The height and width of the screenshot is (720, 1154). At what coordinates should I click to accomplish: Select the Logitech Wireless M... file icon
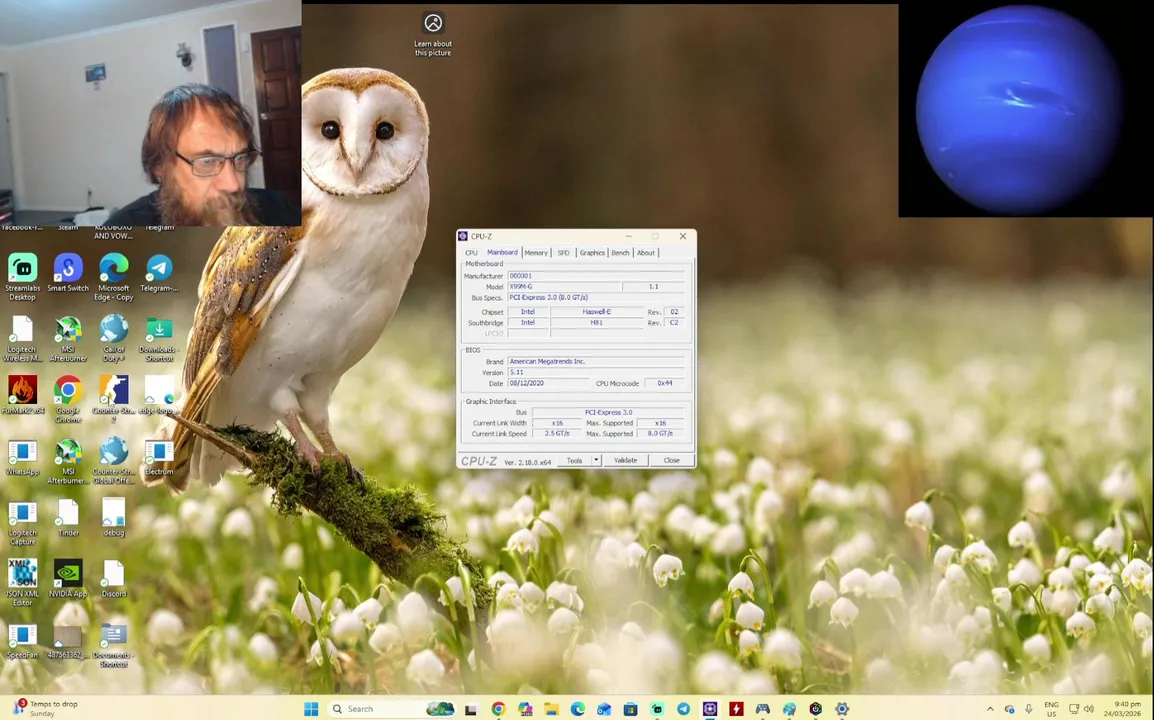(x=22, y=339)
